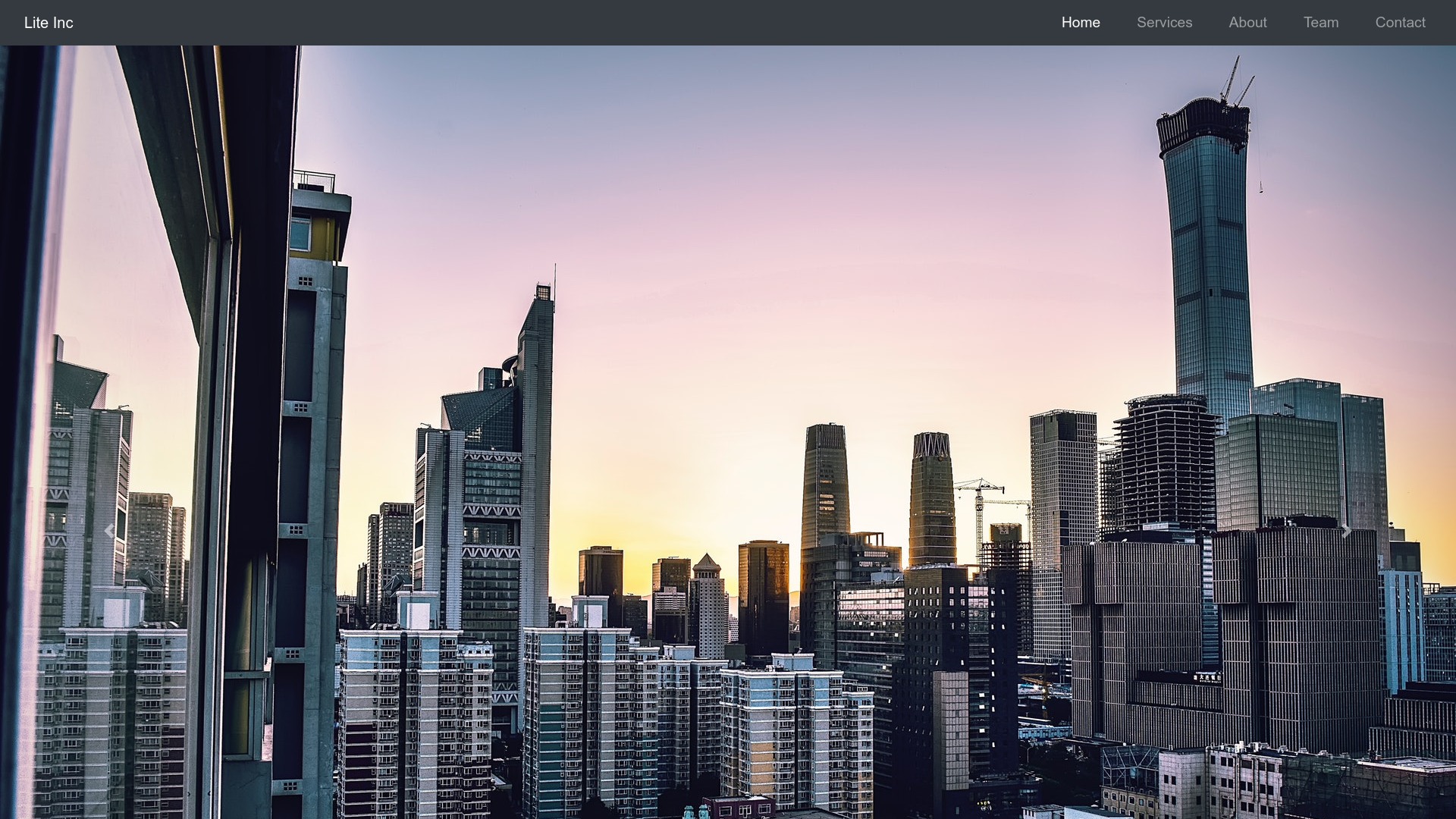Advance the slideshow with the right chevron
The height and width of the screenshot is (819, 1456).
pos(1347,531)
